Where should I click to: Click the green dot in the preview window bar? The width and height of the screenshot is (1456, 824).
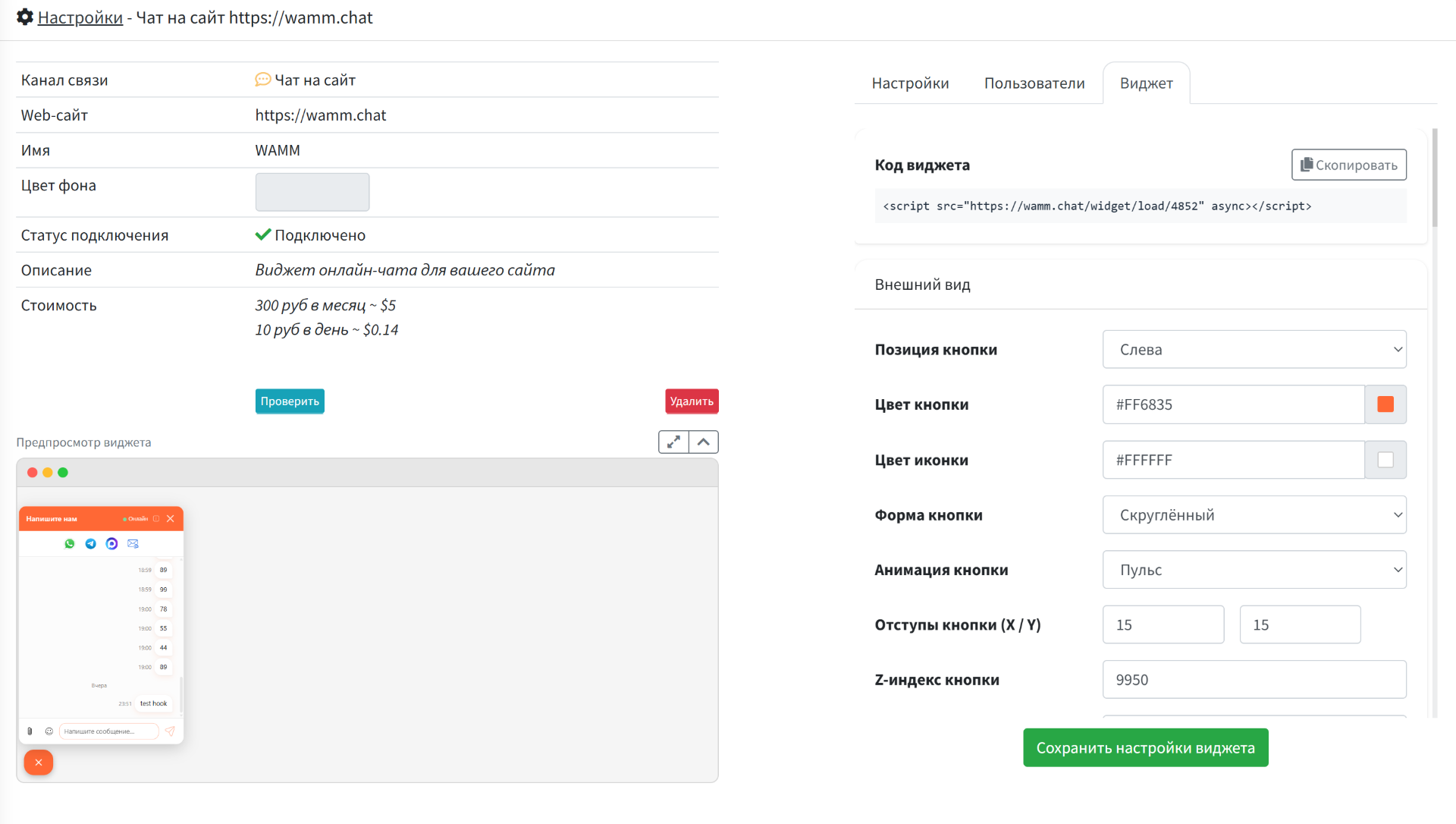[x=63, y=473]
